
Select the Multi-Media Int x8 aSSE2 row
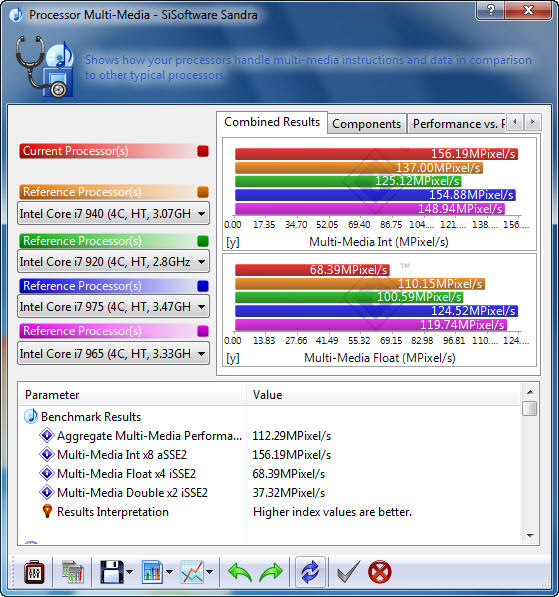pos(270,455)
